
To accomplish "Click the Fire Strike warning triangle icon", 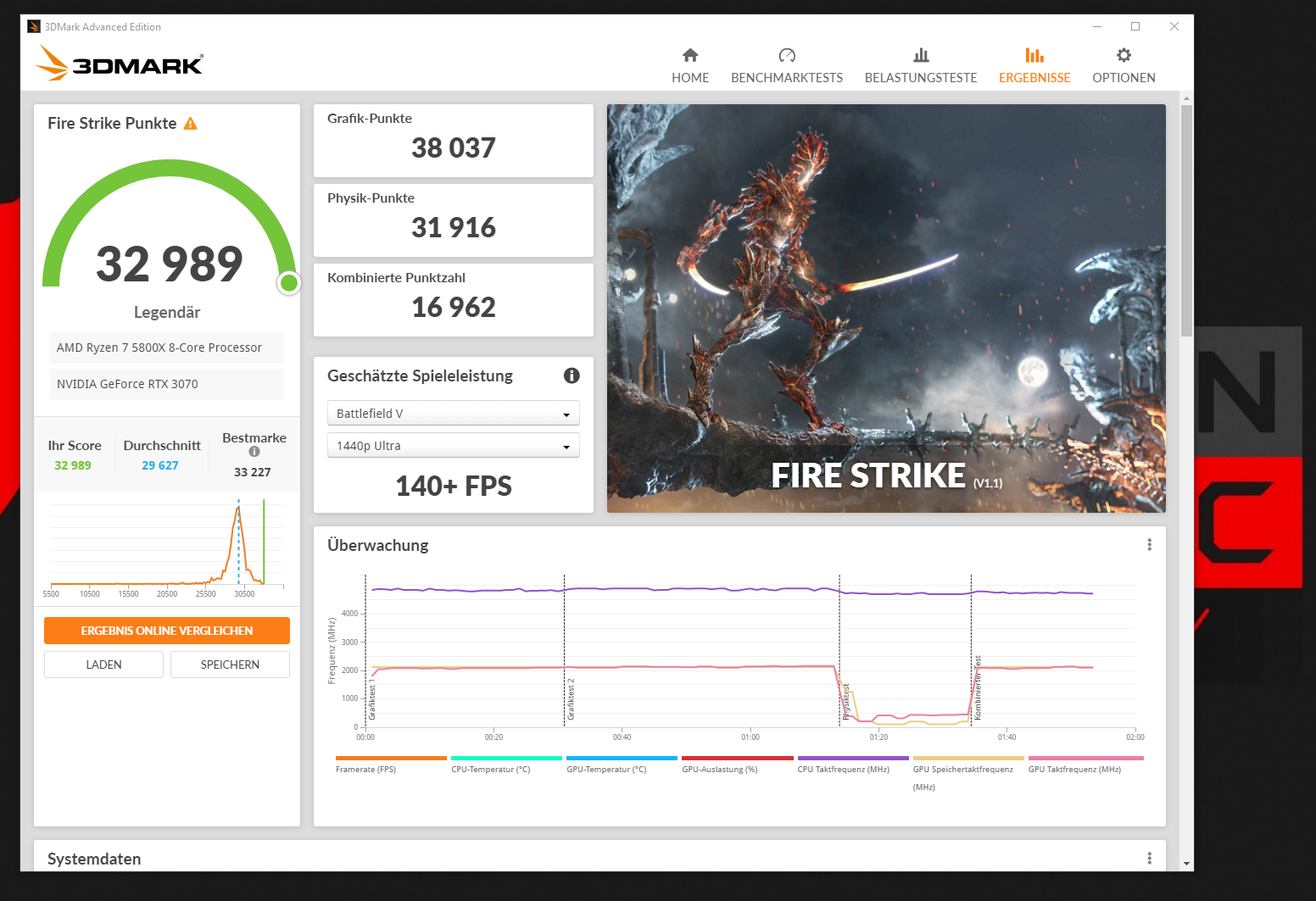I will point(191,124).
